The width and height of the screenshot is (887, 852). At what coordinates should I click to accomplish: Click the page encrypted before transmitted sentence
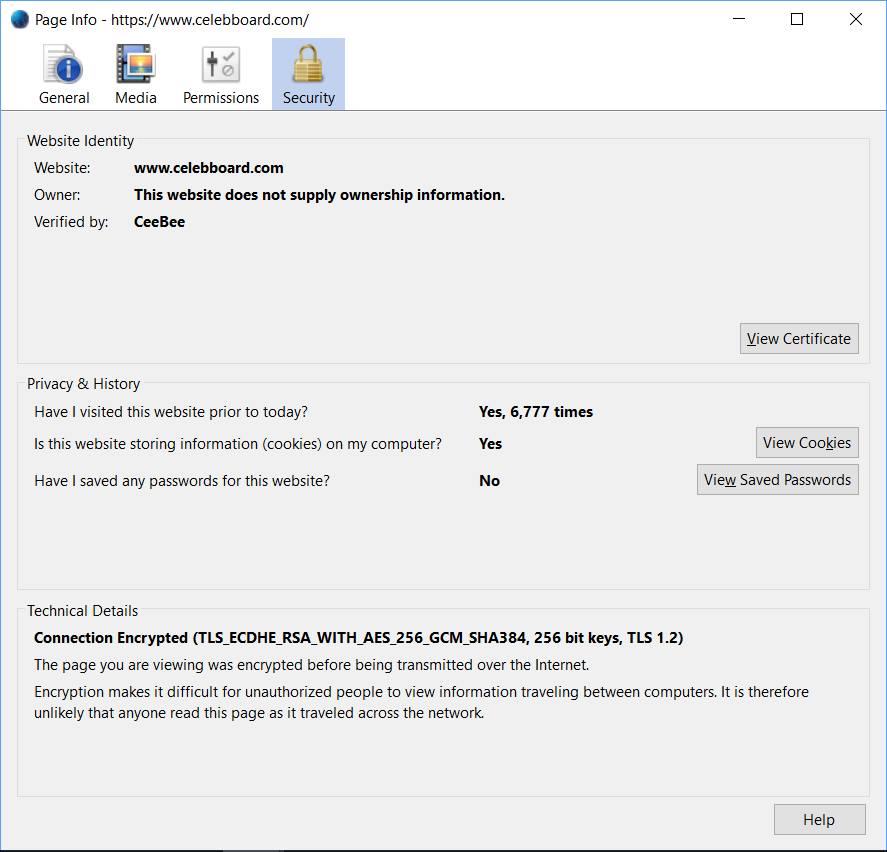[312, 665]
